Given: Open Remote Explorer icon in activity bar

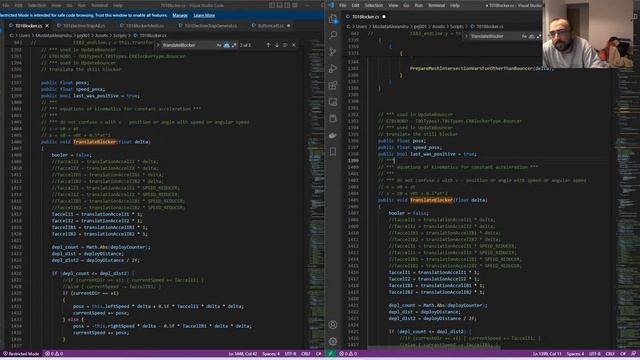Looking at the screenshot, I should tap(333, 102).
